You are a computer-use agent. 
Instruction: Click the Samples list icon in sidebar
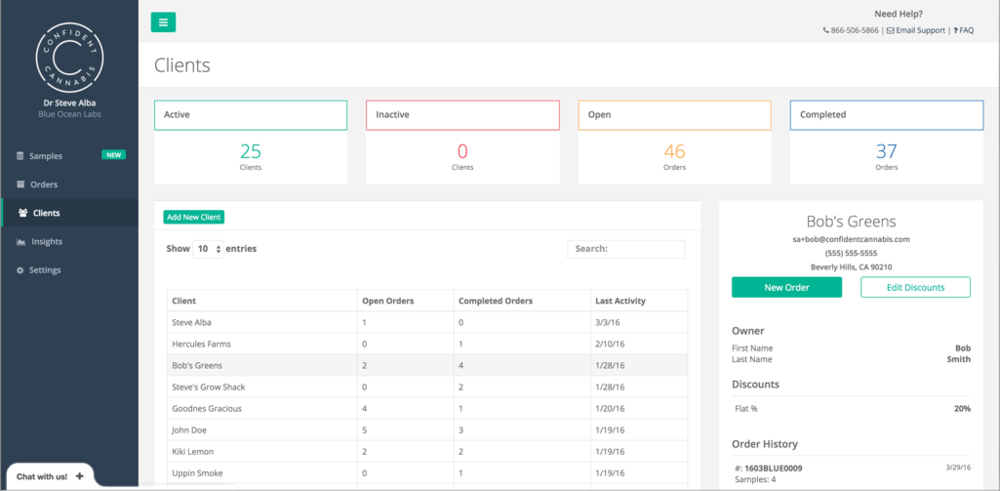[x=20, y=156]
